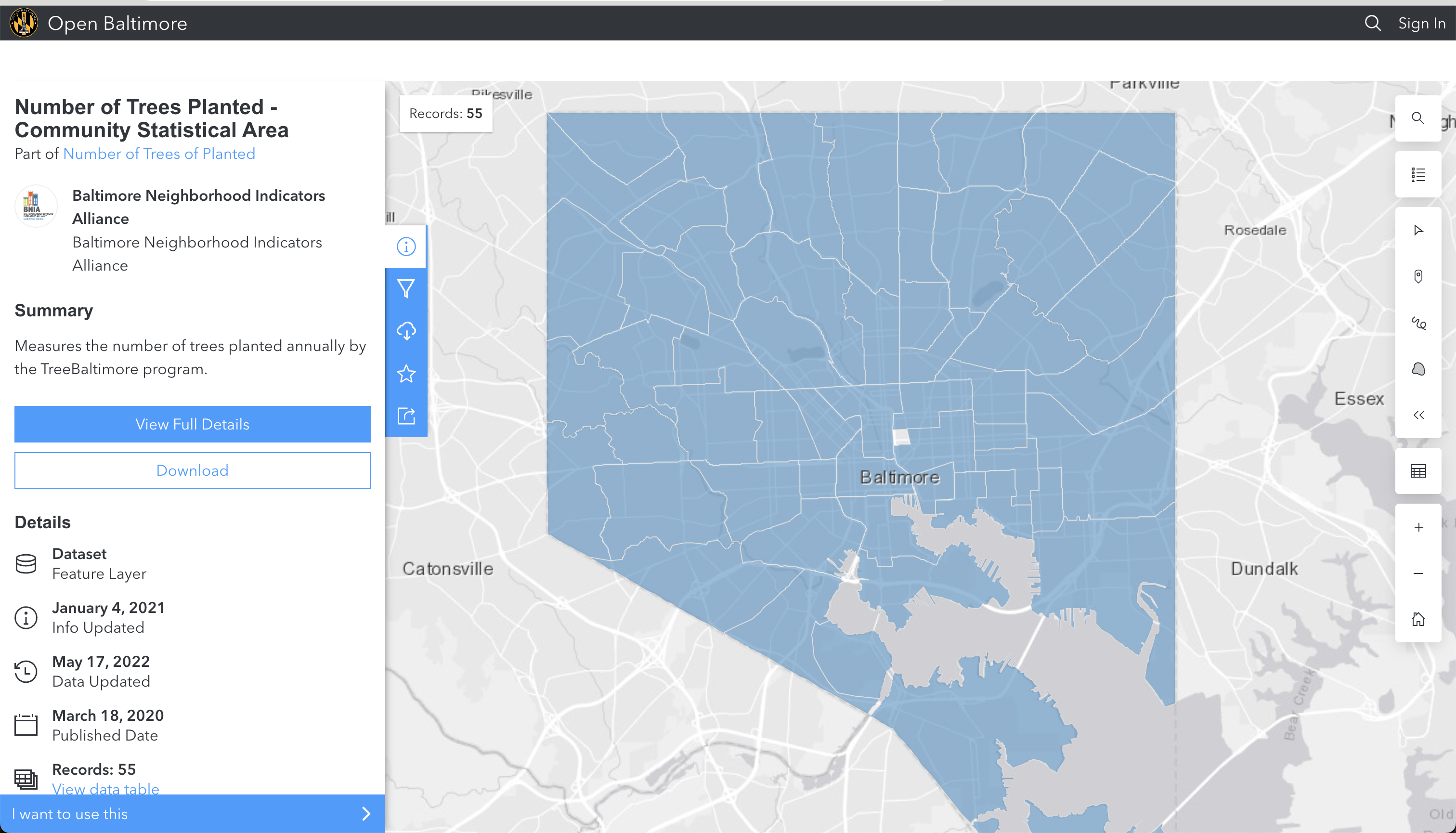Activate the freehand sketch selection tool
The height and width of the screenshot is (833, 1456).
(x=1418, y=323)
